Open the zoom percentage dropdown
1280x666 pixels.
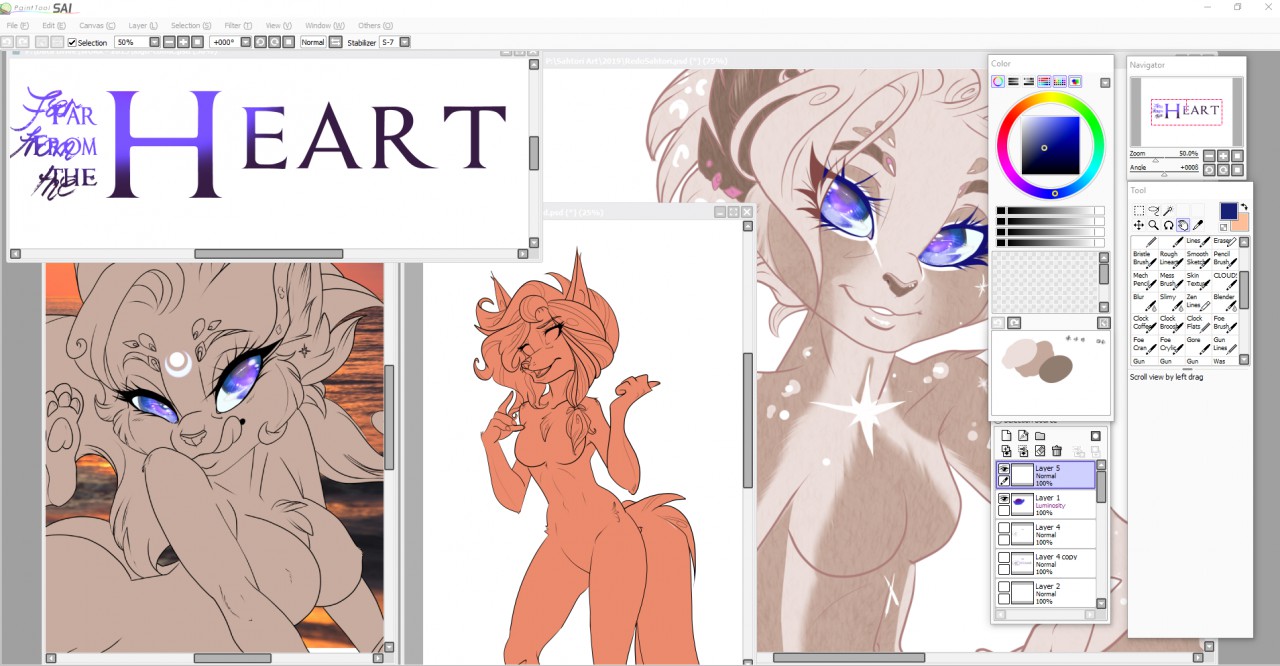154,42
